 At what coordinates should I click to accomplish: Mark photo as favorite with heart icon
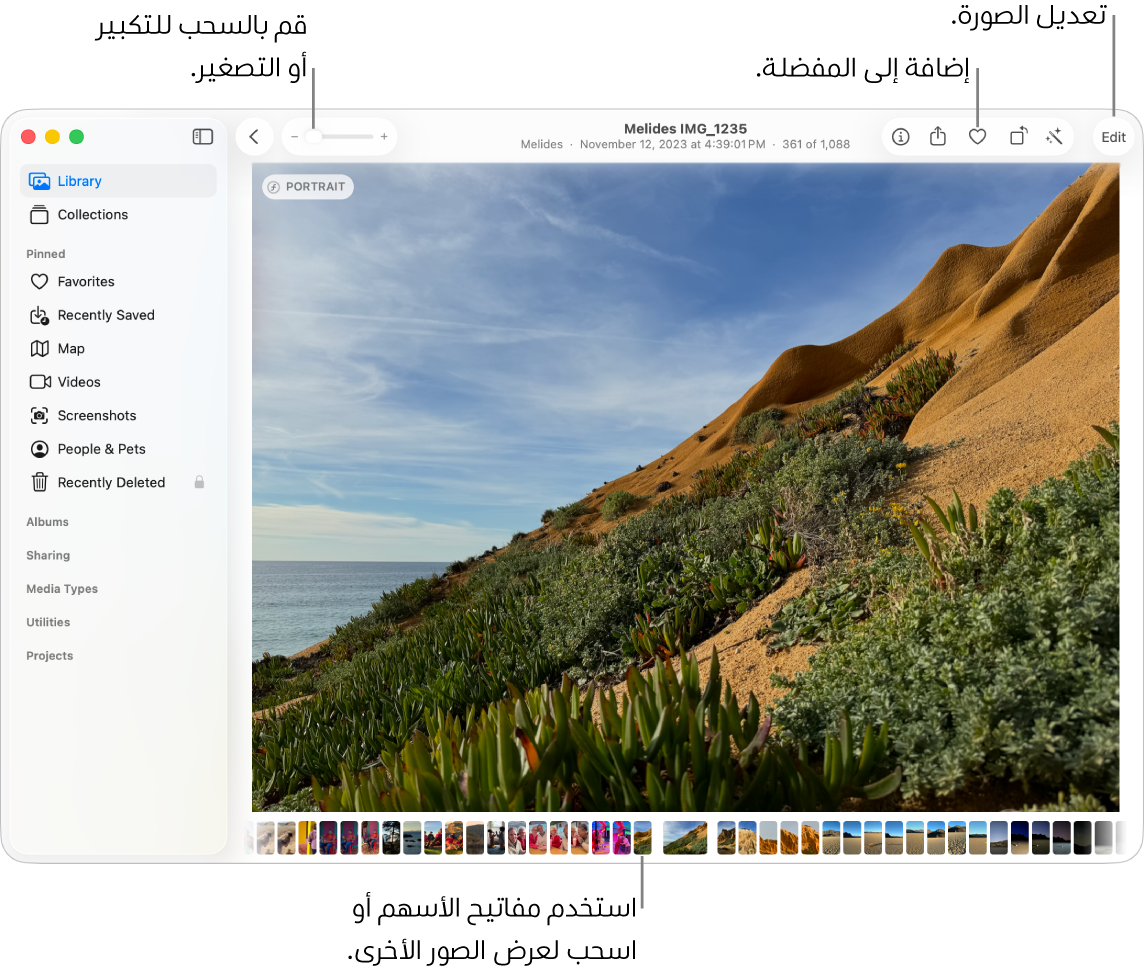977,137
